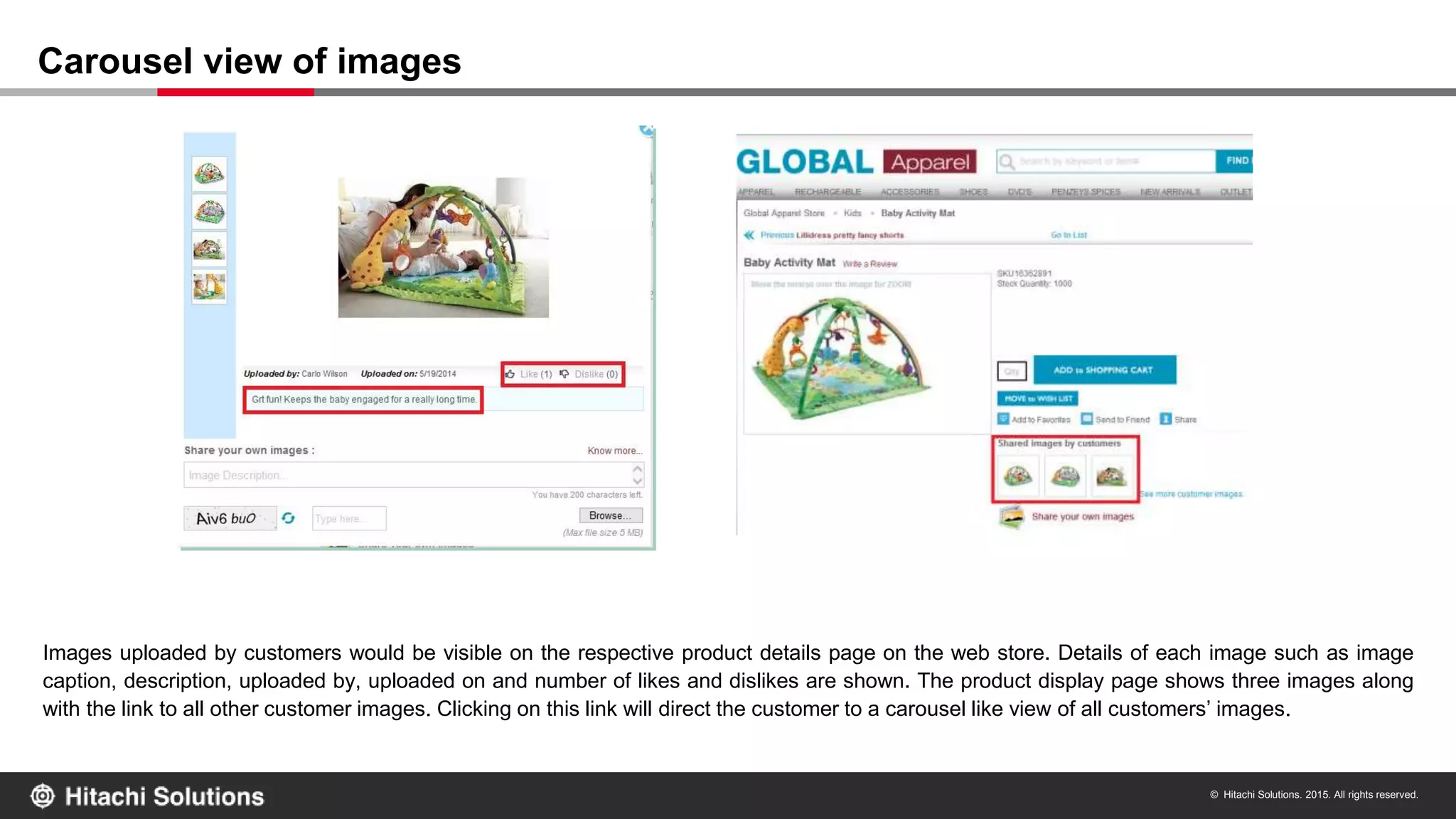Click the captcha image Aiv6 buO

(x=230, y=518)
